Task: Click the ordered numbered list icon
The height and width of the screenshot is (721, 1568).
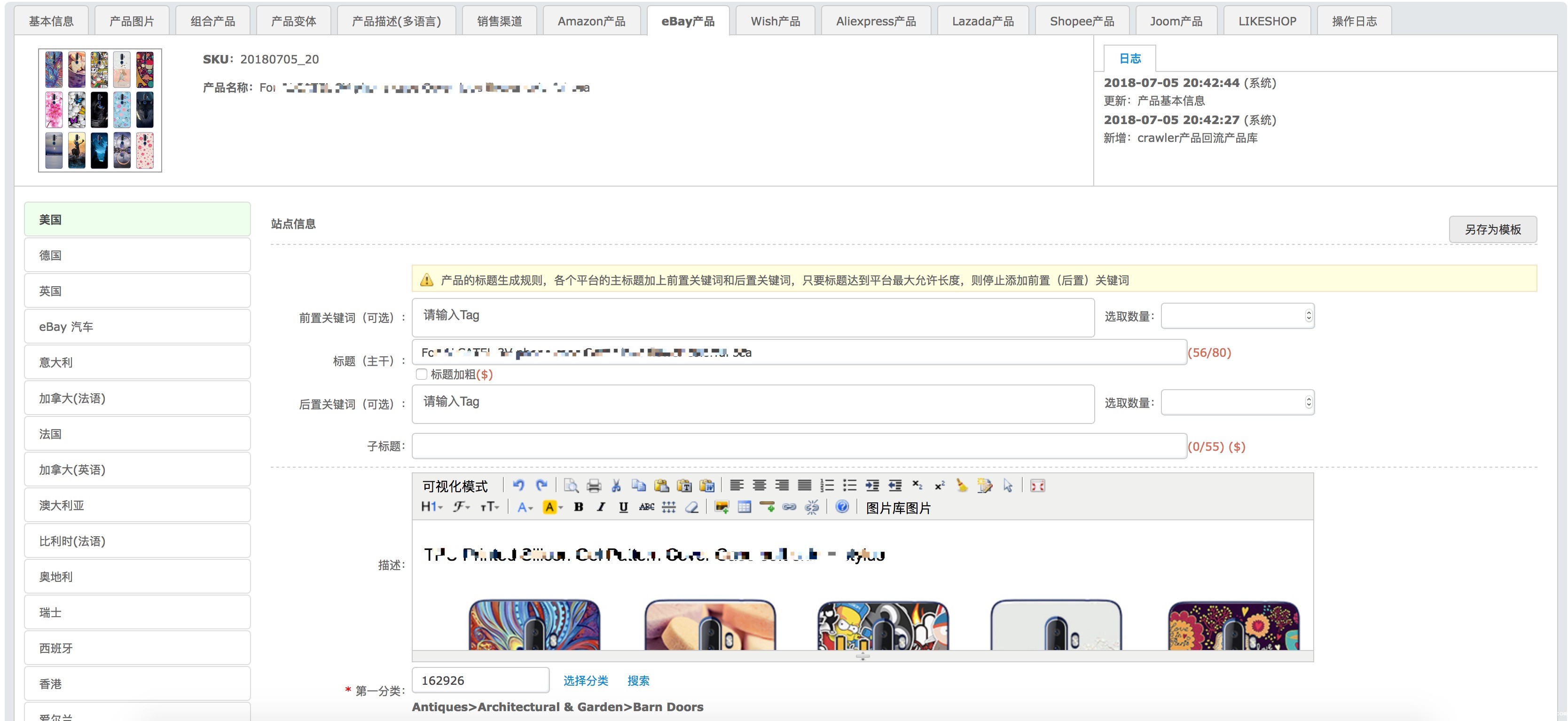Action: coord(827,486)
